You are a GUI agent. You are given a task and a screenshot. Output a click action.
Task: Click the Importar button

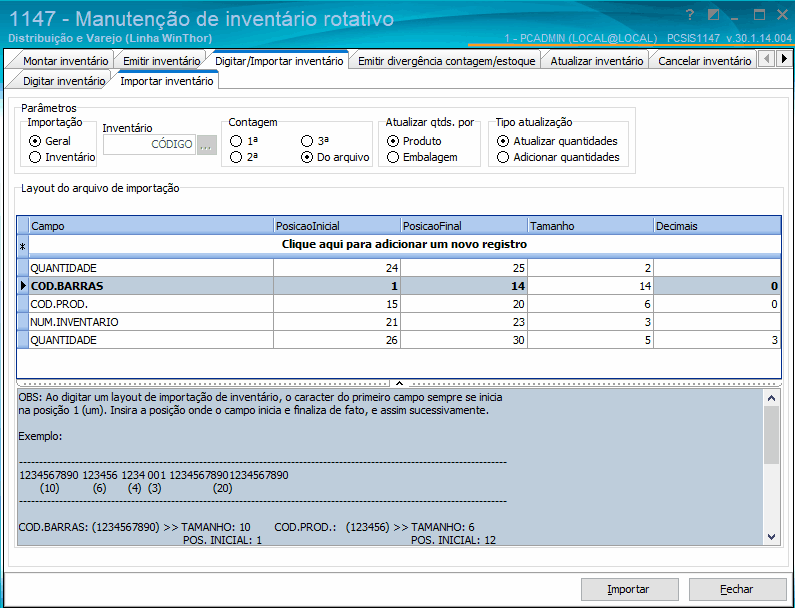click(x=629, y=589)
